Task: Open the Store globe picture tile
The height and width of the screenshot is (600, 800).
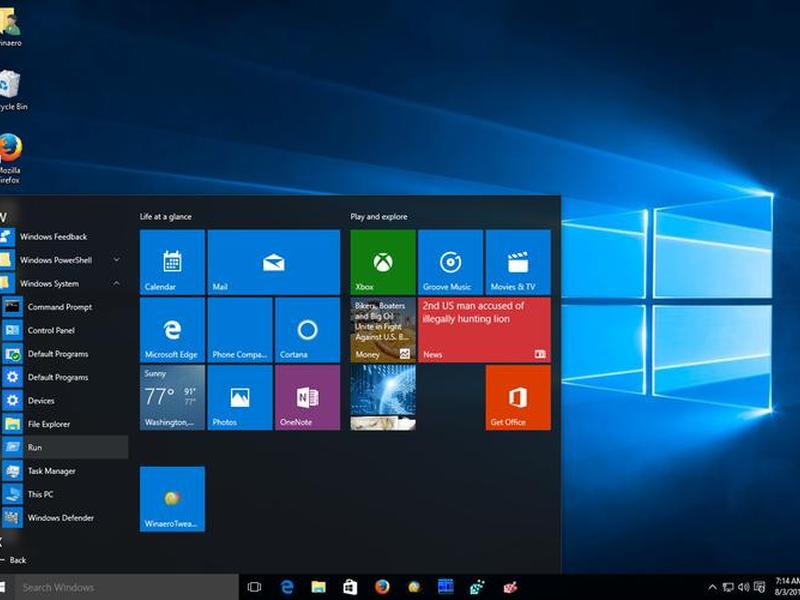Action: click(x=383, y=397)
